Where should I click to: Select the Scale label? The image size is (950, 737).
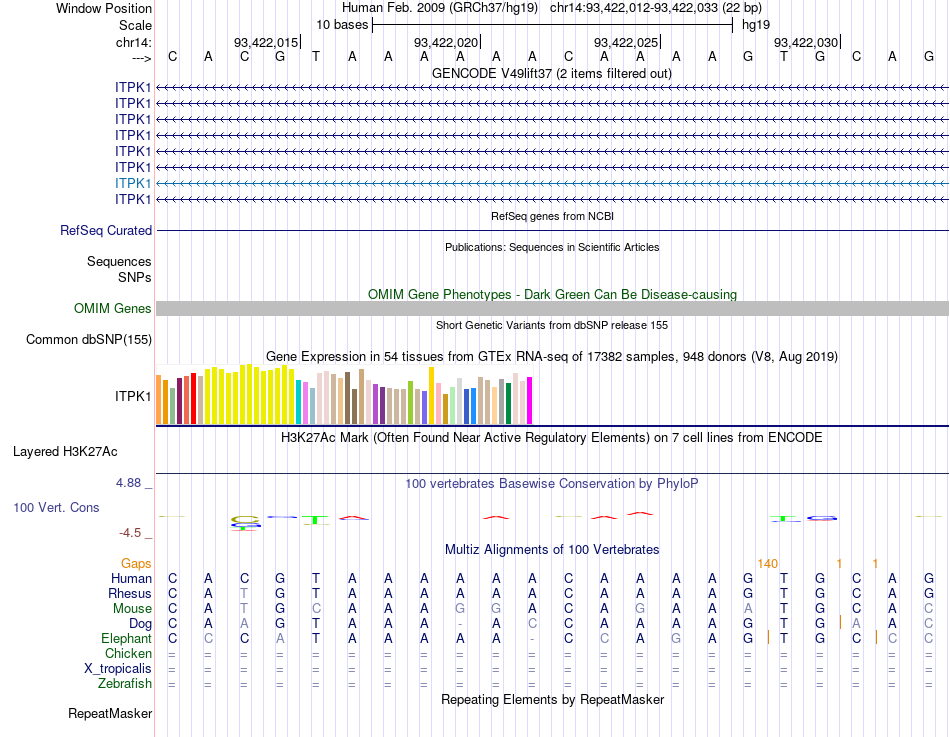[x=135, y=25]
